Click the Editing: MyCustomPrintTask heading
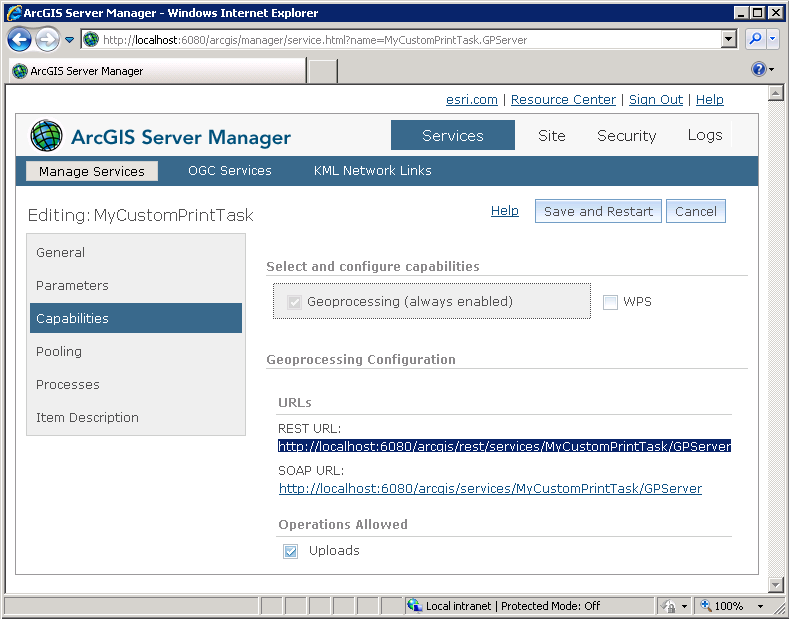 click(x=140, y=215)
